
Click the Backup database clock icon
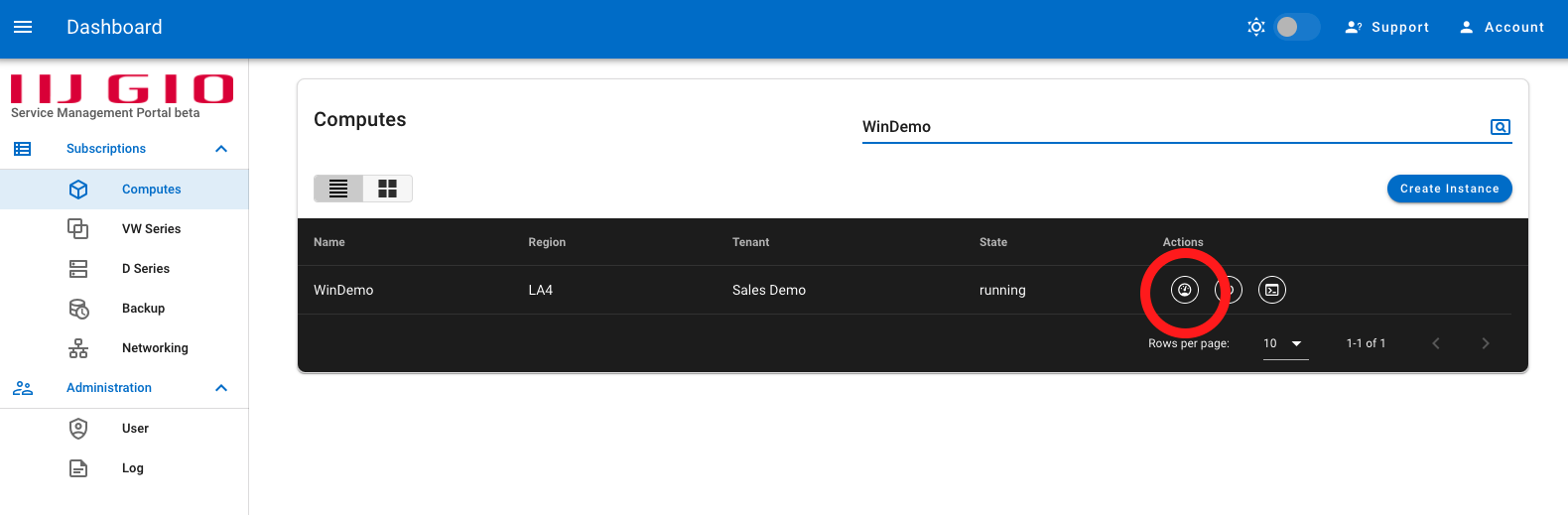(x=78, y=309)
